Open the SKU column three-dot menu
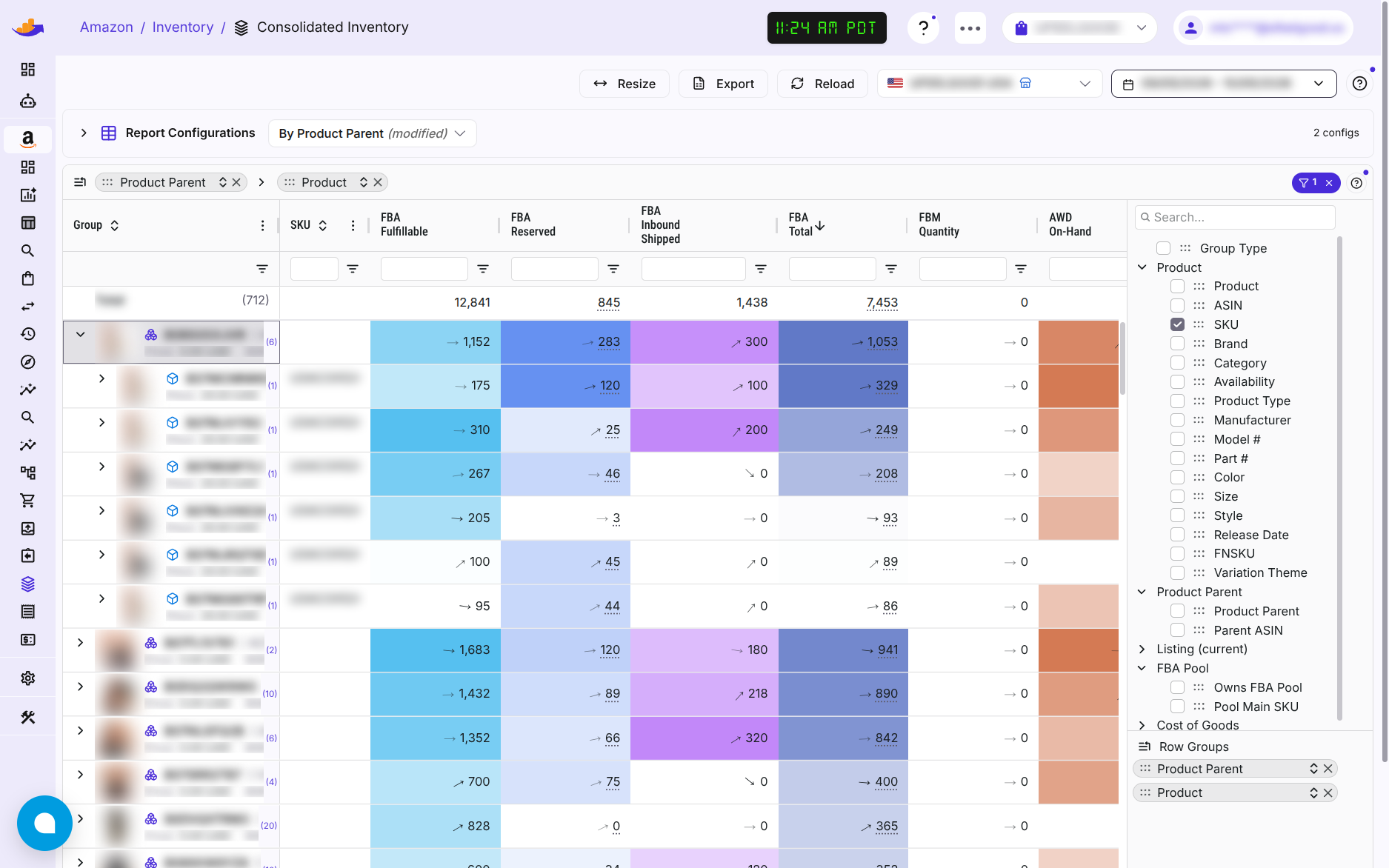Image resolution: width=1389 pixels, height=868 pixels. pos(353,225)
